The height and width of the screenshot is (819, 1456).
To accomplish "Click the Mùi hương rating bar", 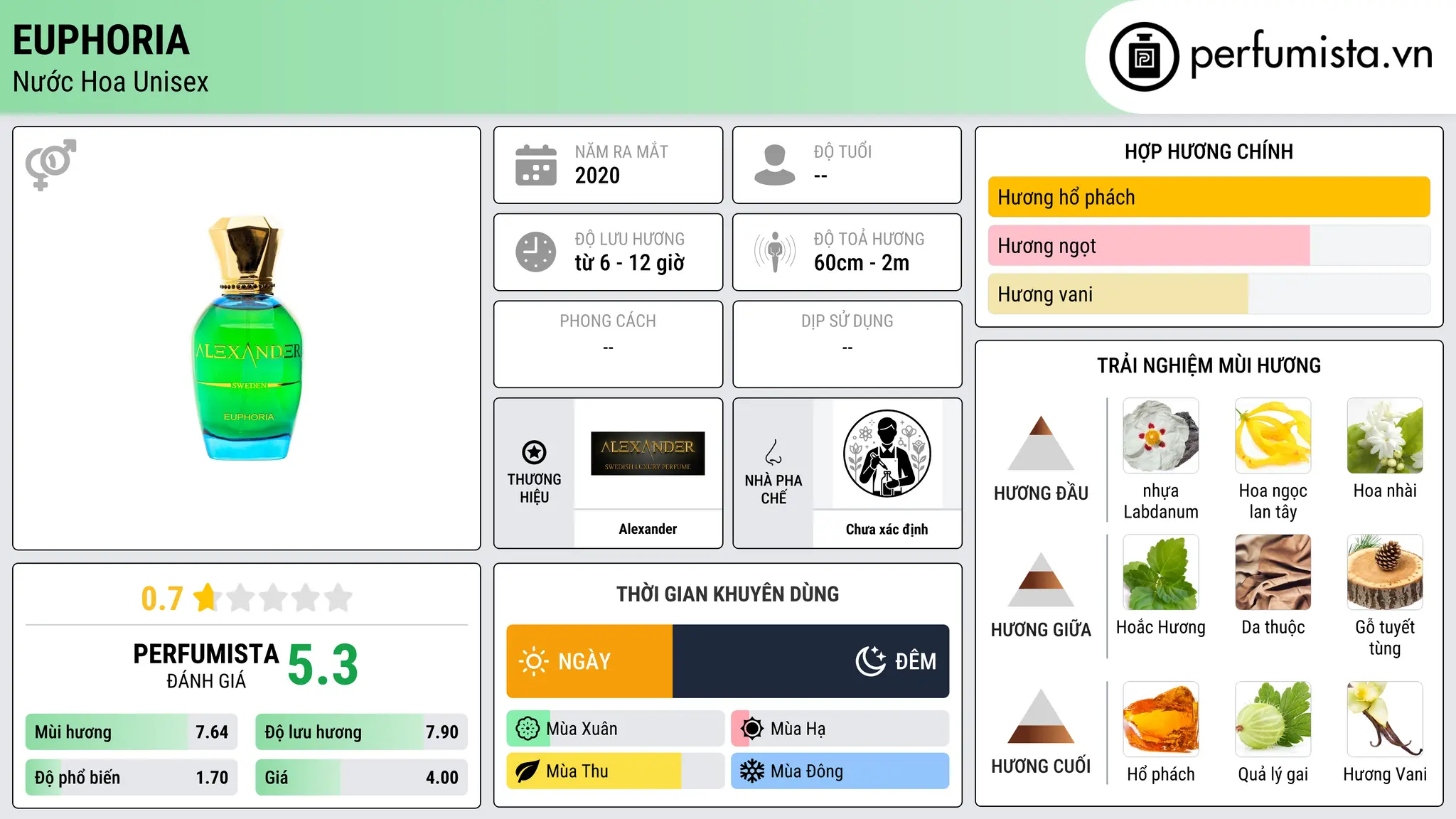I will [x=132, y=732].
